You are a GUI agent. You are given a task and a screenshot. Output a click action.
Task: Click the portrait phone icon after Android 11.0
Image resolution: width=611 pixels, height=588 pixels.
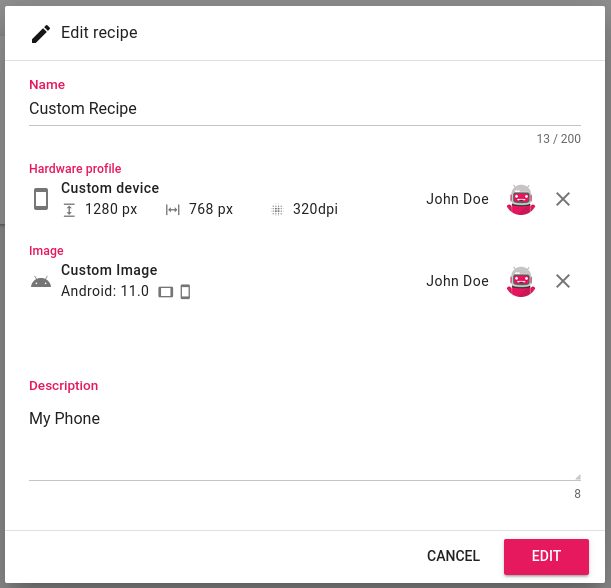click(185, 291)
